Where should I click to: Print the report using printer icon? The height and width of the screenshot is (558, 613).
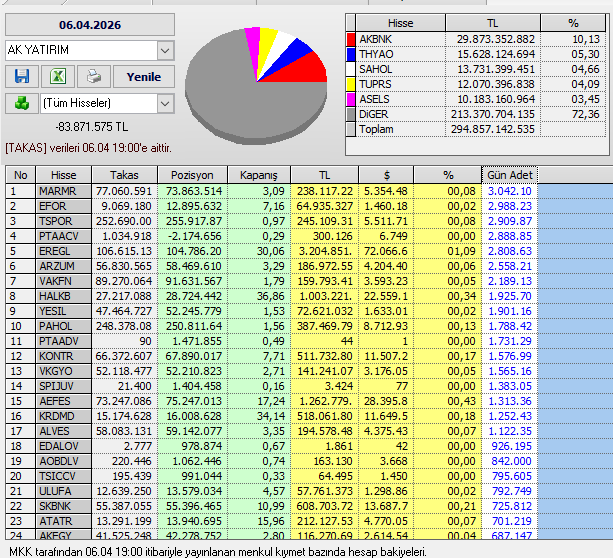tap(94, 76)
